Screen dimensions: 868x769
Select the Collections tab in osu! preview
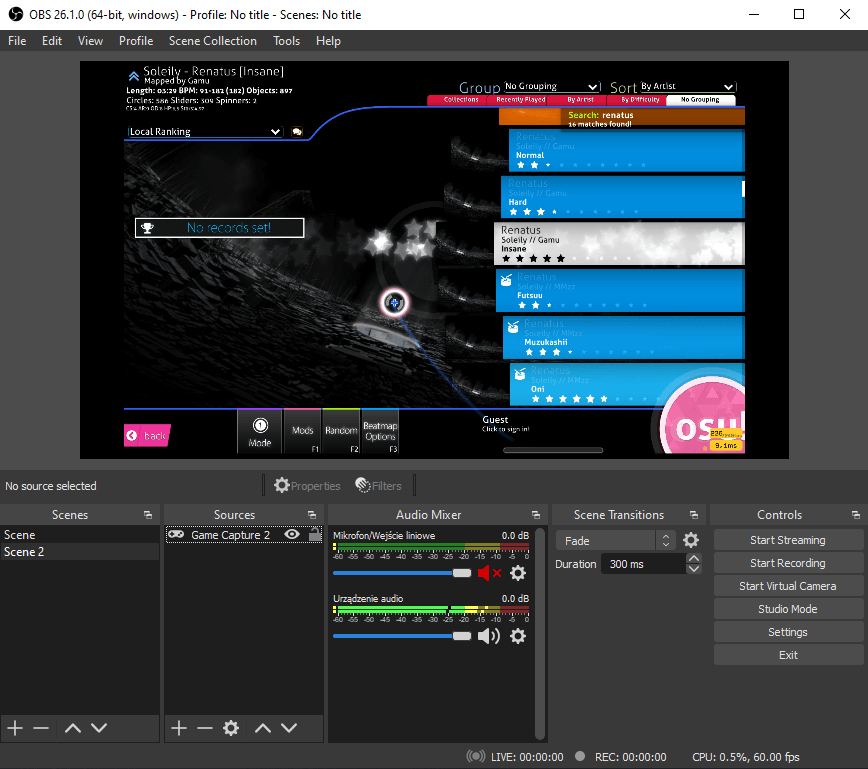tap(461, 100)
